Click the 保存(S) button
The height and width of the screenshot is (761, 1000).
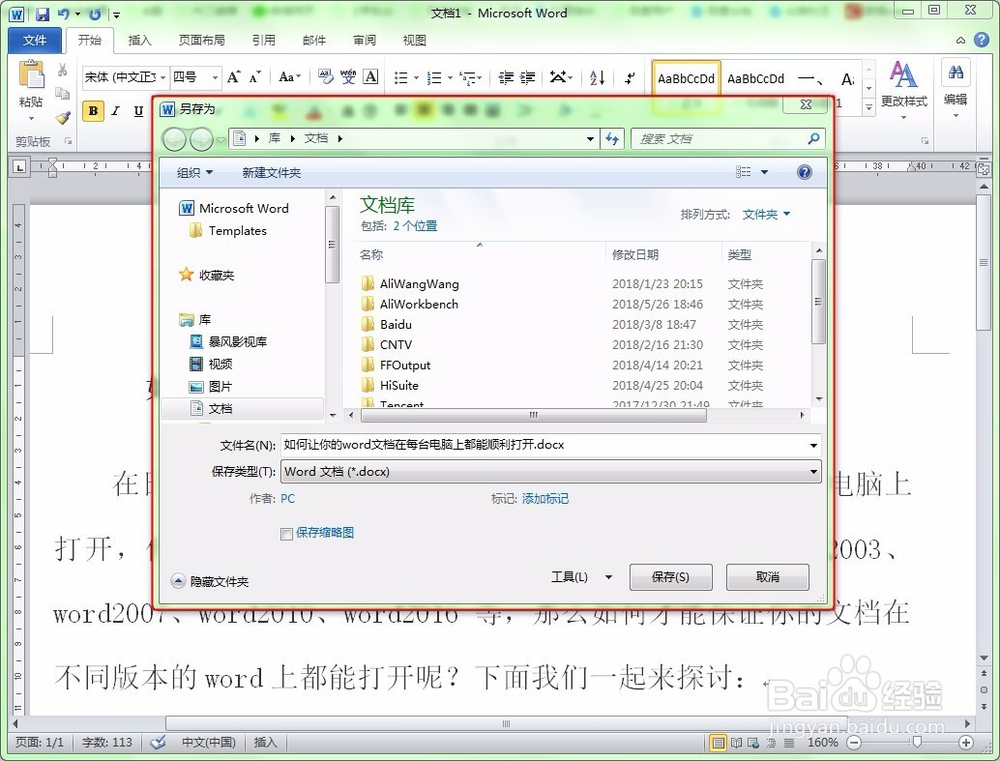click(x=670, y=577)
